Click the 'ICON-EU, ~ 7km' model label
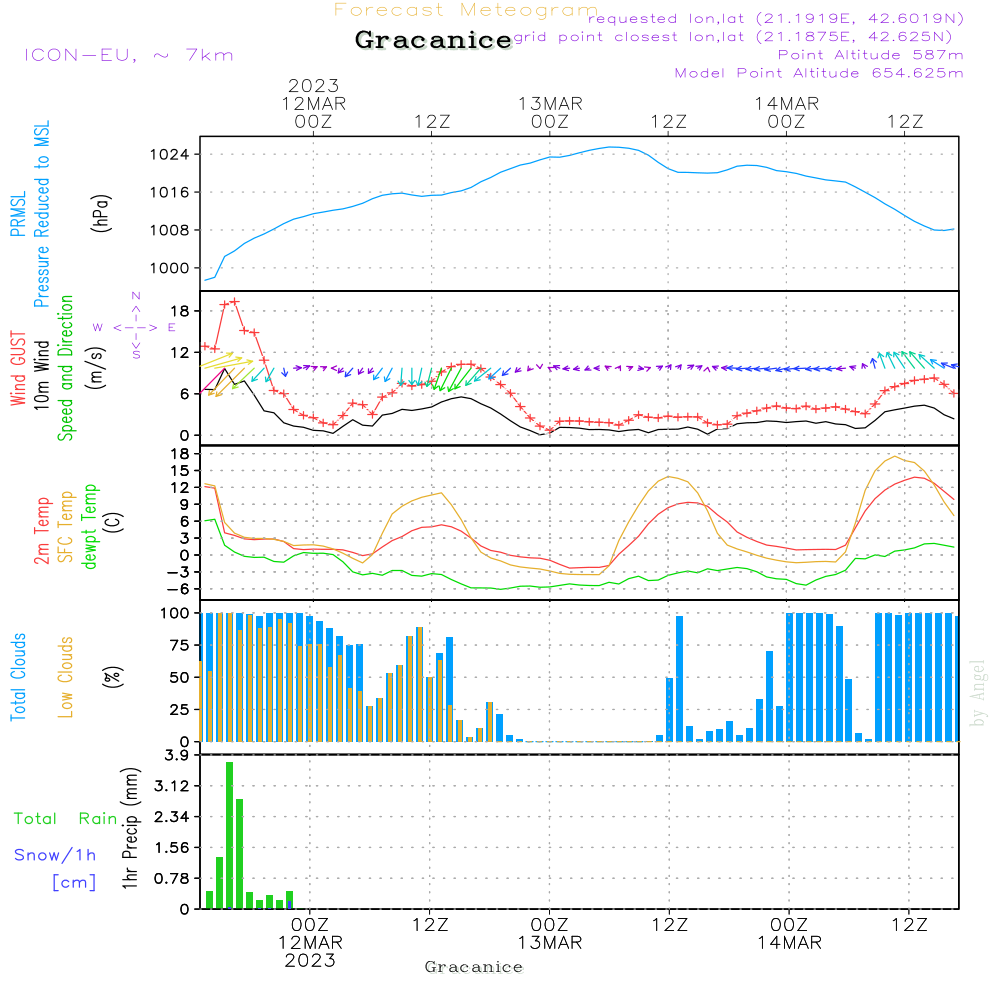Viewport: 1000px width, 1000px height. 129,55
